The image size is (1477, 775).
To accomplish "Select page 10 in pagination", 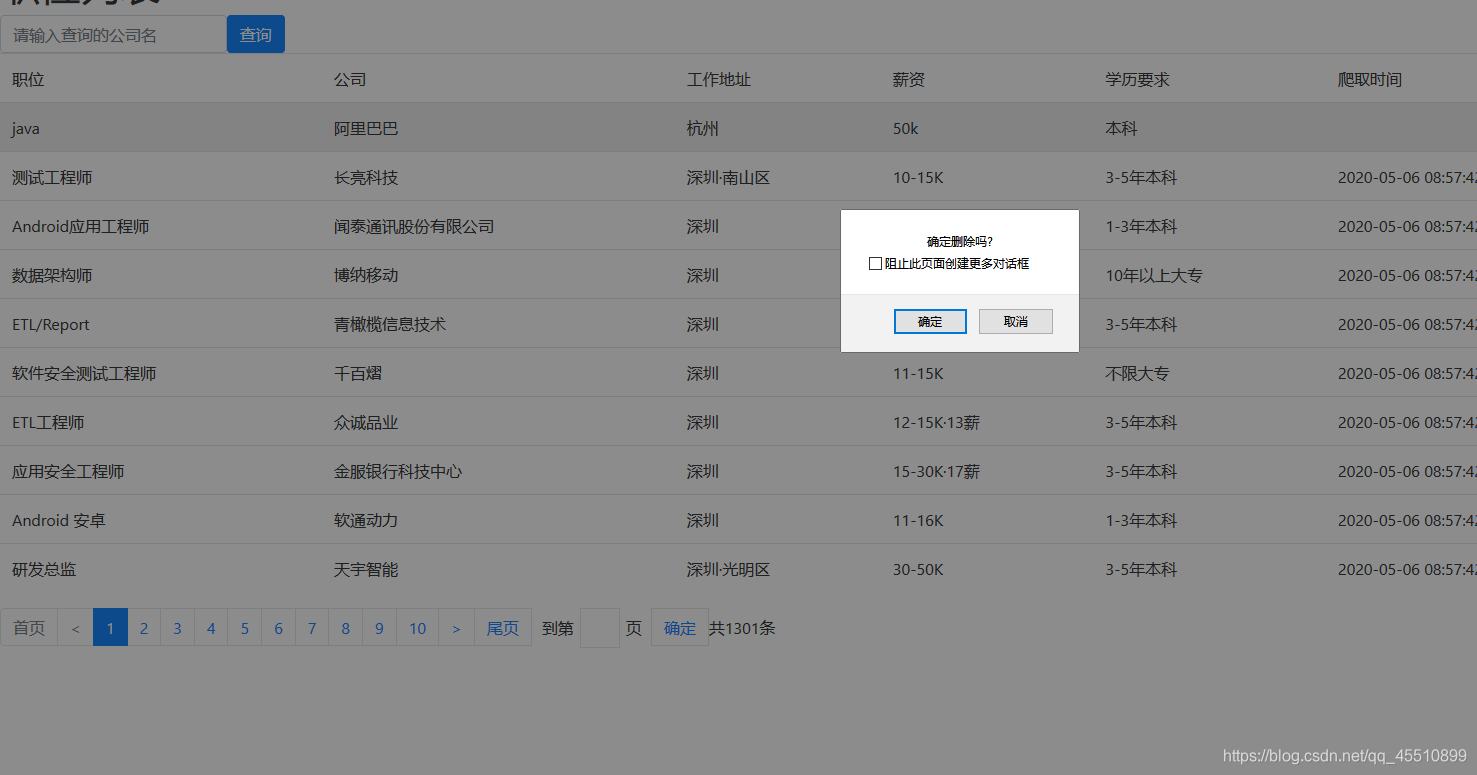I will pos(418,628).
